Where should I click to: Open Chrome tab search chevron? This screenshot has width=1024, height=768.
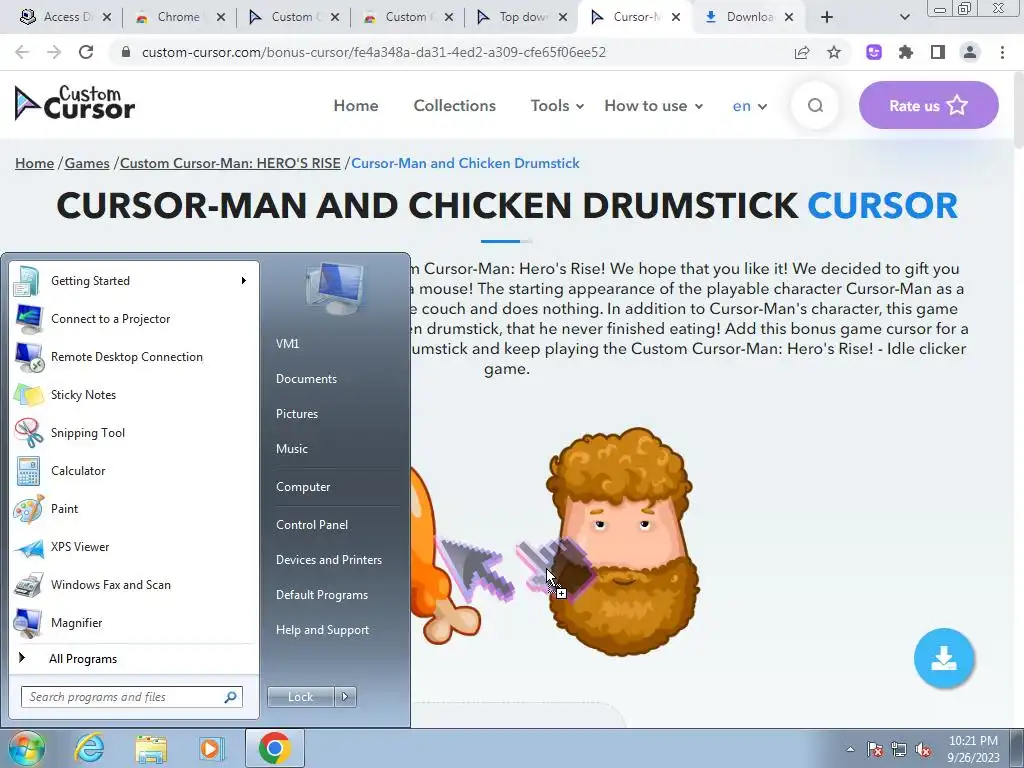(x=904, y=17)
